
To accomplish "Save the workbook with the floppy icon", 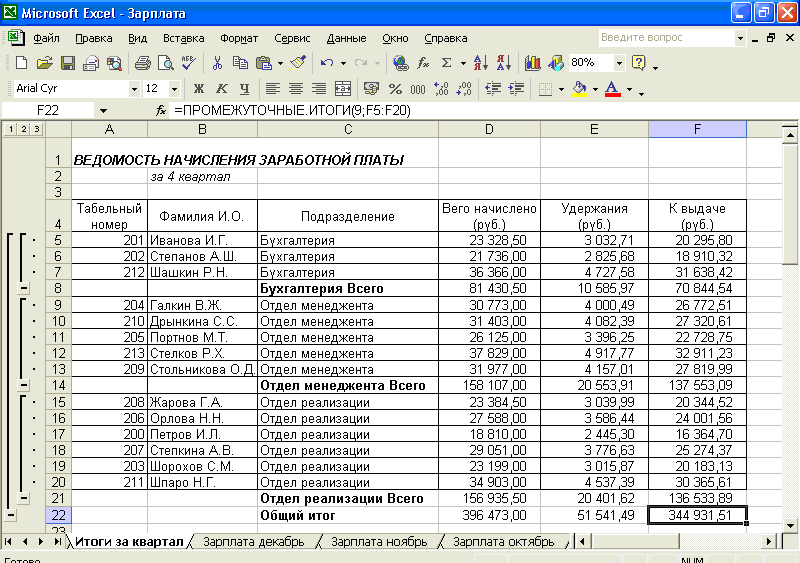I will 68,63.
